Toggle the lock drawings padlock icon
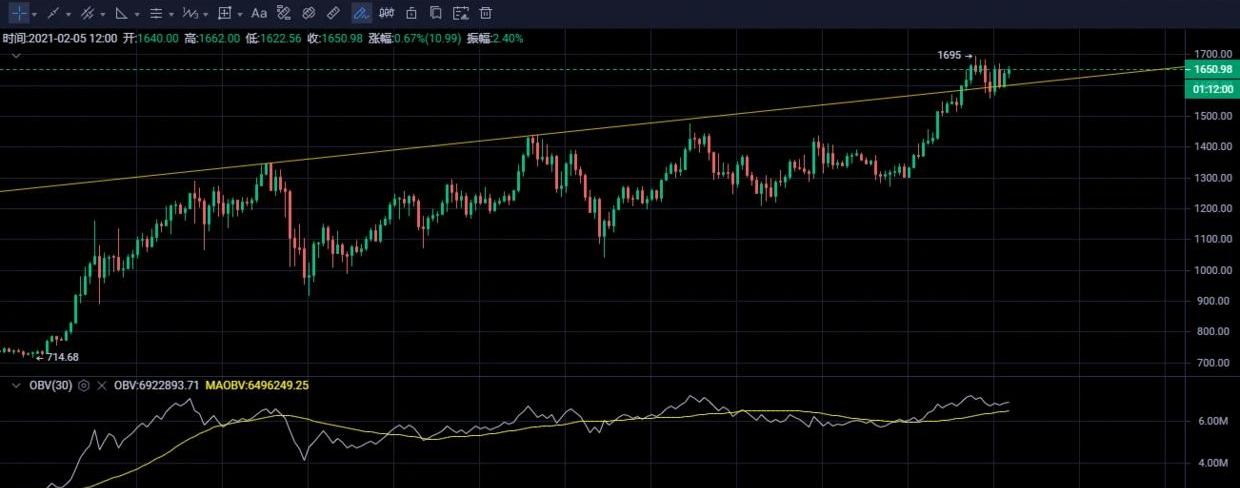This screenshot has height=488, width=1240. pos(411,13)
